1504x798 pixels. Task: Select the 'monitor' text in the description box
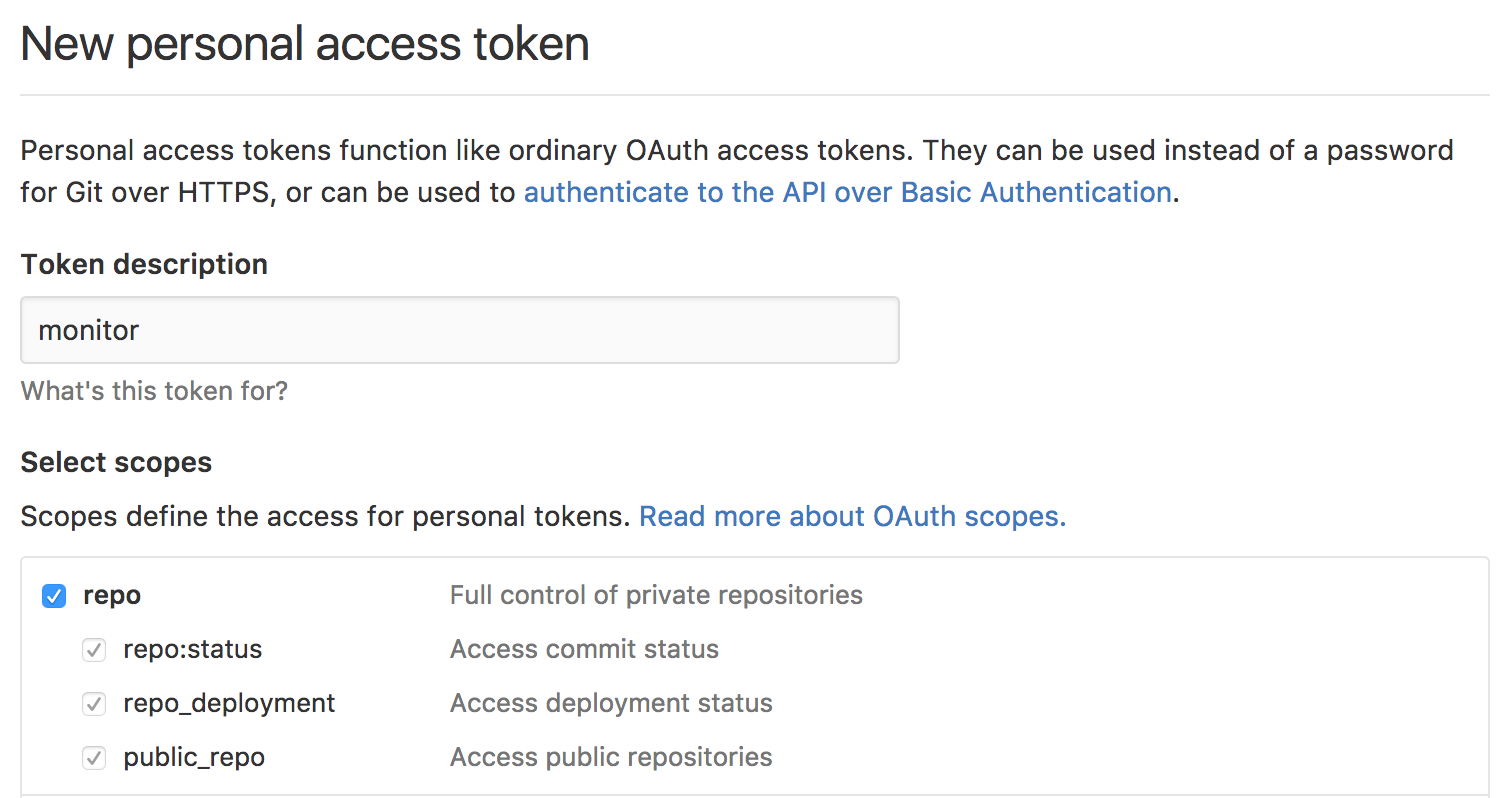click(x=88, y=330)
